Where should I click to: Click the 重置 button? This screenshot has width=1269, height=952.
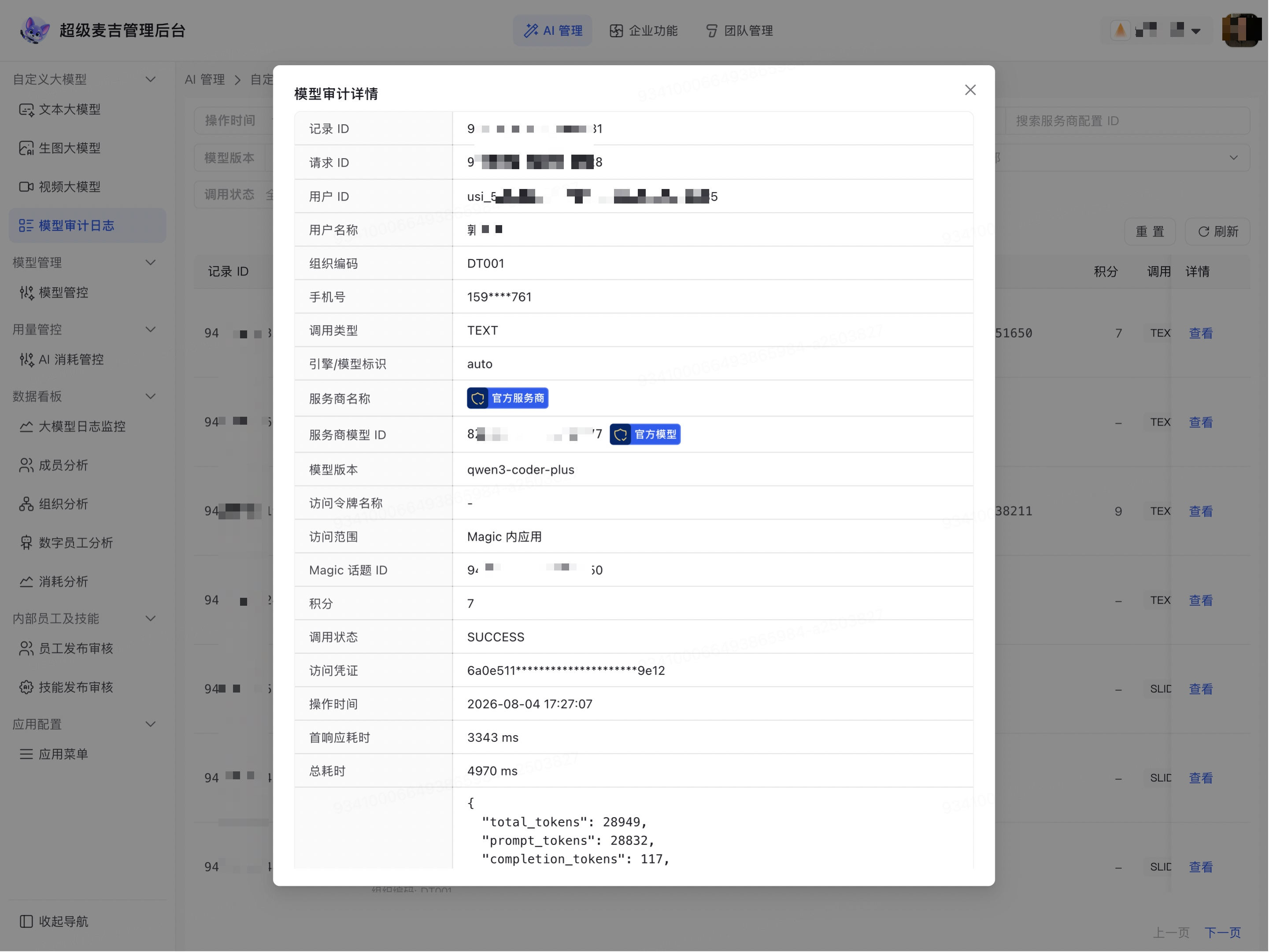click(1150, 231)
